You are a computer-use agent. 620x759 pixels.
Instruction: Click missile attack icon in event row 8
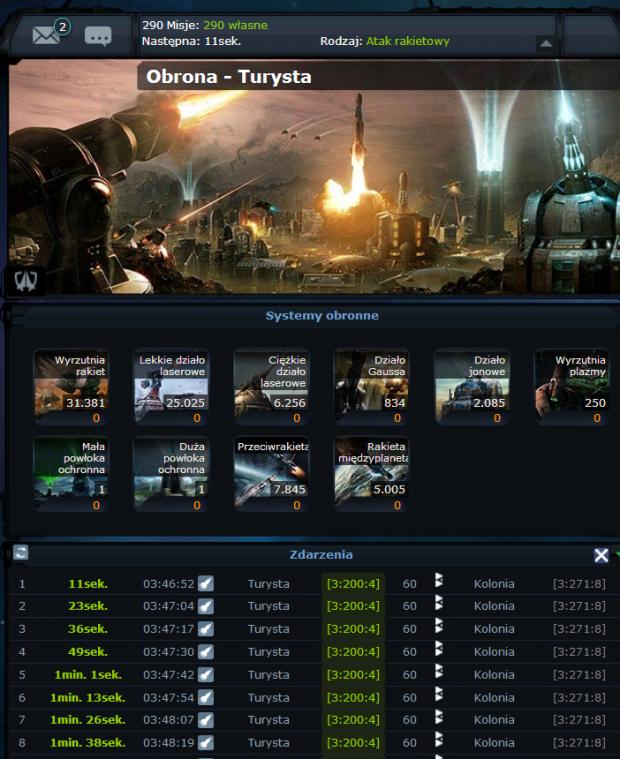point(206,743)
